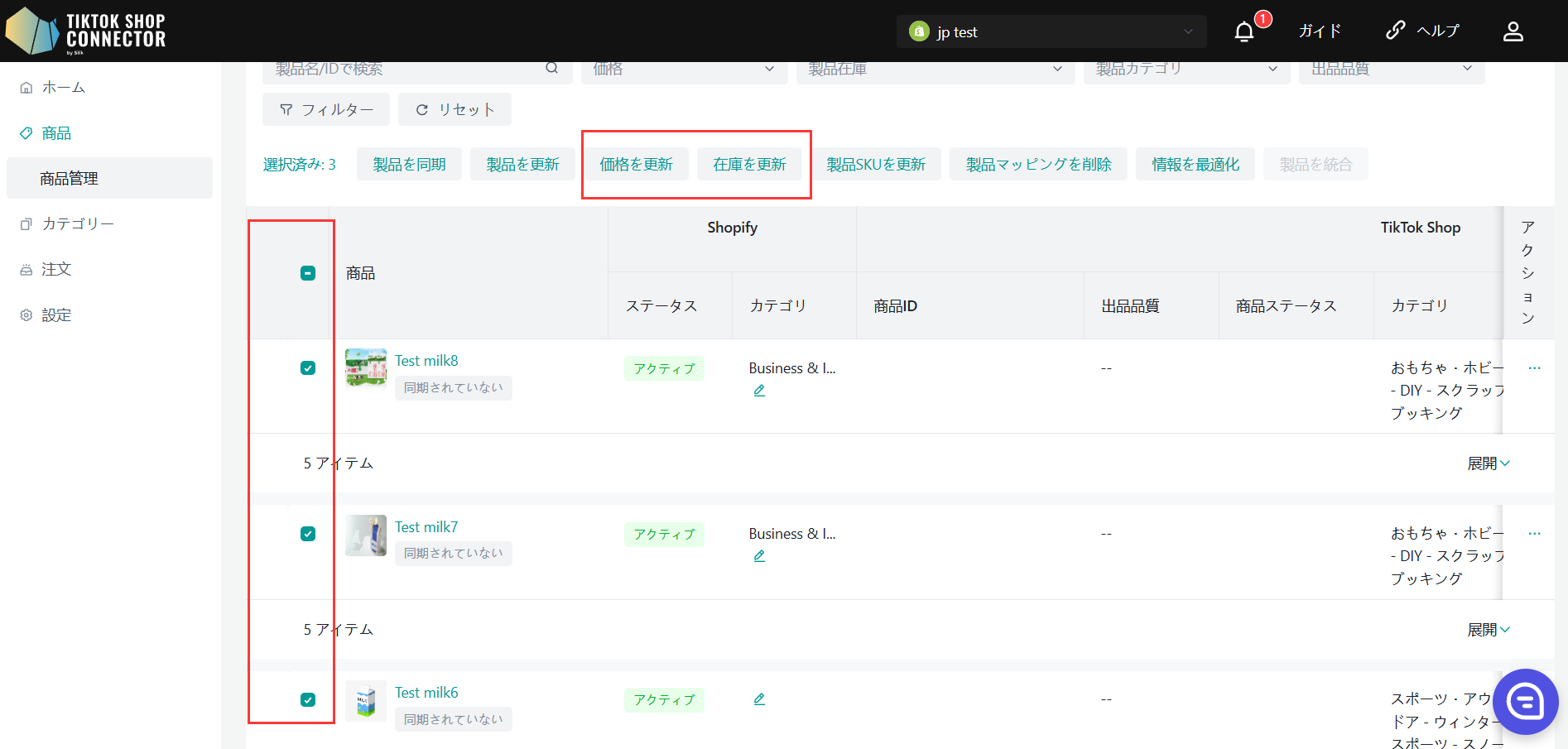The image size is (1568, 749).
Task: Click the Business & I... category for Test milk7
Action: coord(792,534)
